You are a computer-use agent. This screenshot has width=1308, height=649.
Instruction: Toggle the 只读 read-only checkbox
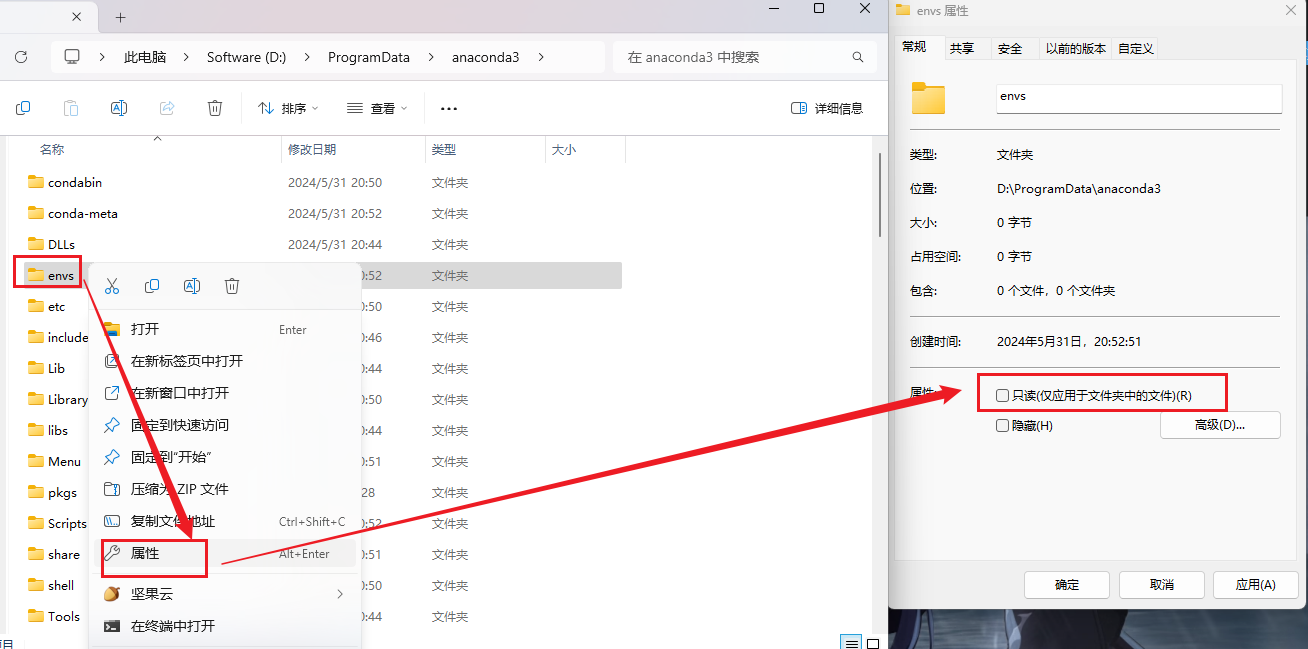pyautogui.click(x=1003, y=396)
